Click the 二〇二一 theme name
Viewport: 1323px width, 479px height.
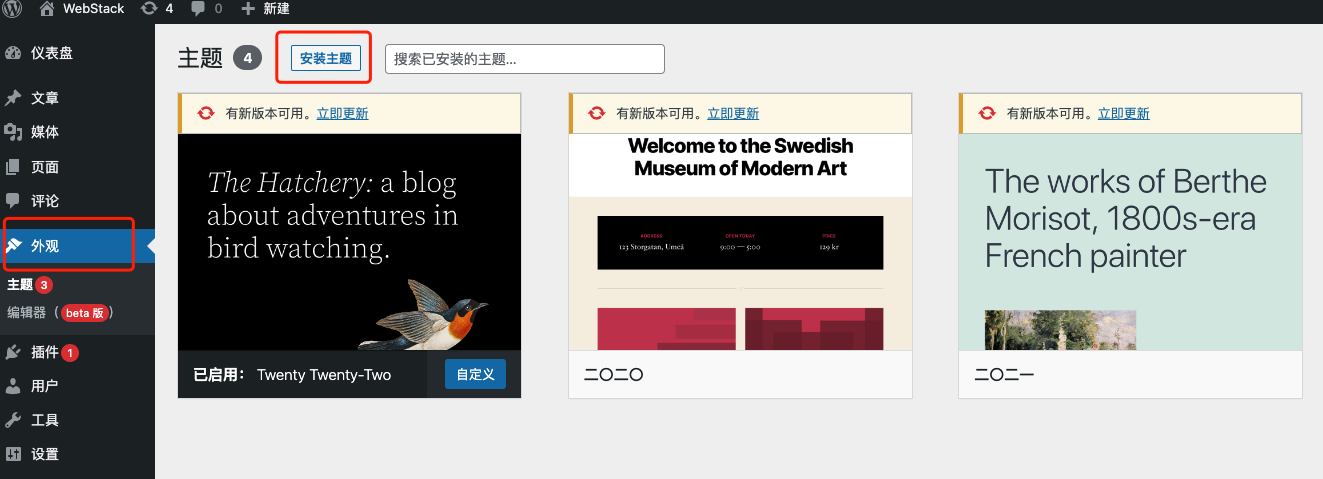point(1004,375)
